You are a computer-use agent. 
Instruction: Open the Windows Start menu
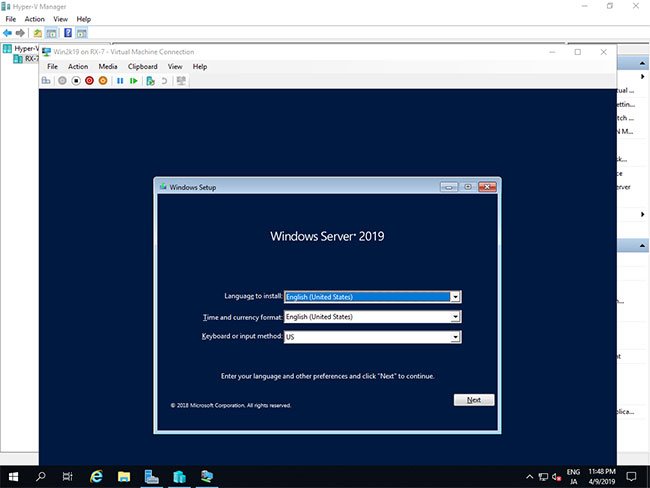[13, 477]
